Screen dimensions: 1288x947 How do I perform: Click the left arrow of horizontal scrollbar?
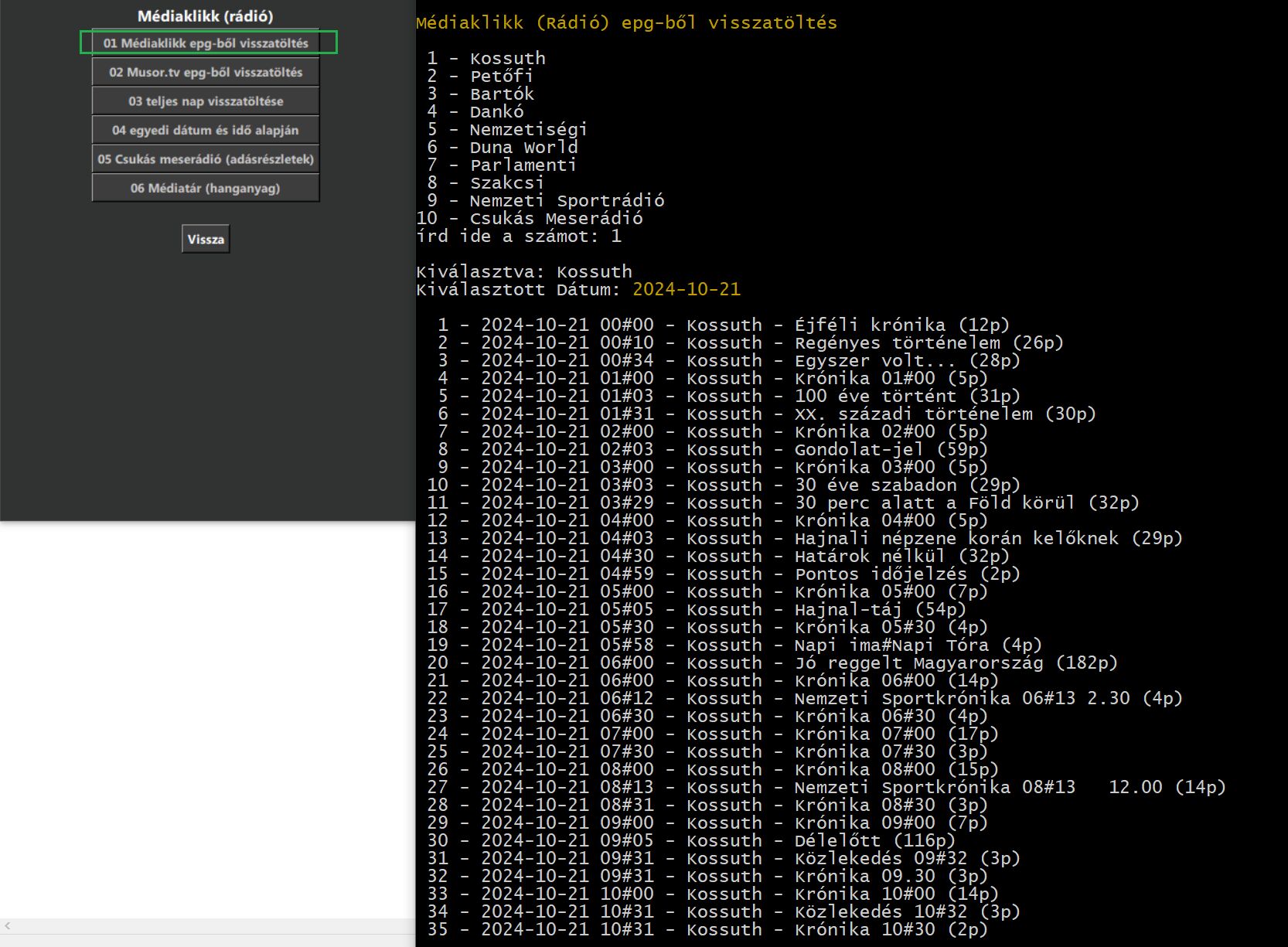point(8,925)
